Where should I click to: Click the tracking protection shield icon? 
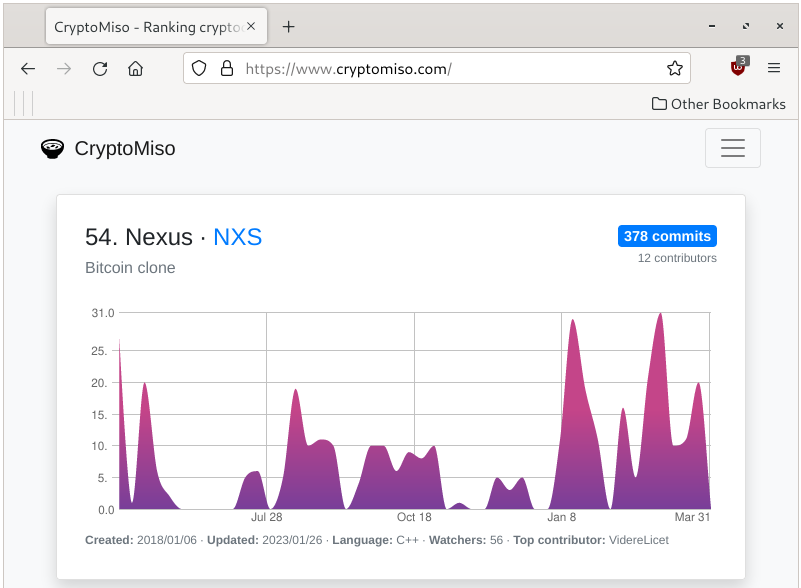(x=199, y=68)
